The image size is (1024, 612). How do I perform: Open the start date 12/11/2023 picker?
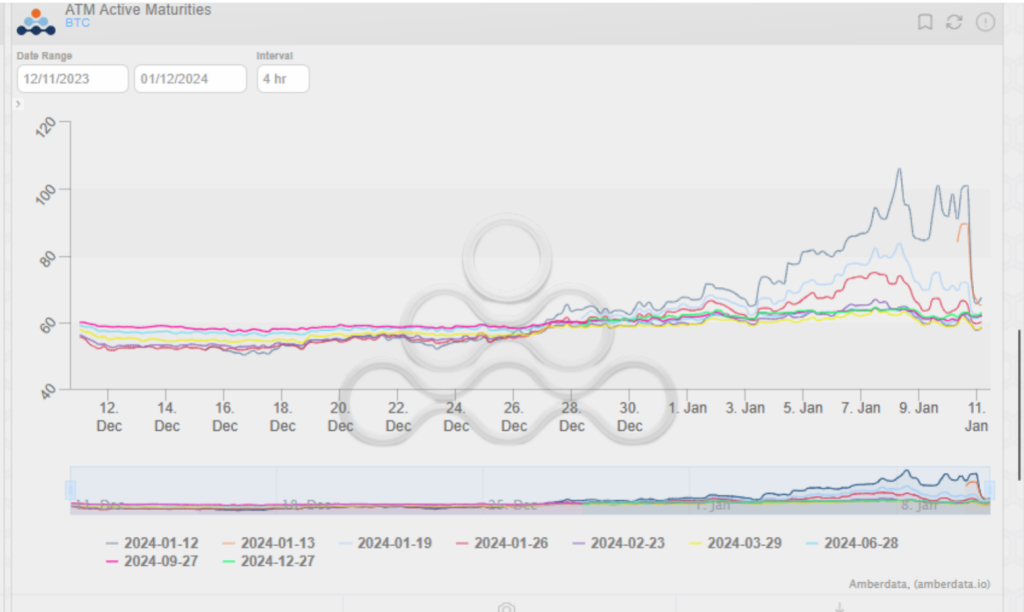[72, 79]
